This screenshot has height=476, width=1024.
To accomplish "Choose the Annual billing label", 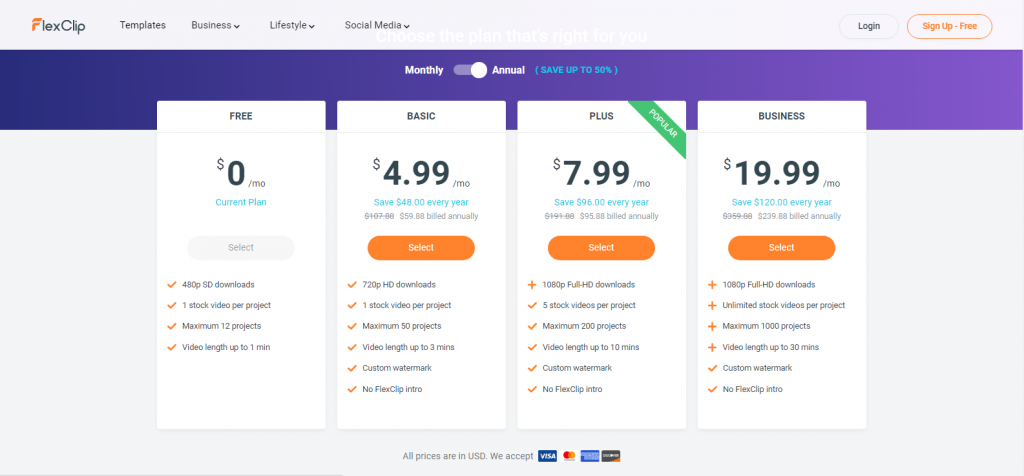I will [508, 70].
